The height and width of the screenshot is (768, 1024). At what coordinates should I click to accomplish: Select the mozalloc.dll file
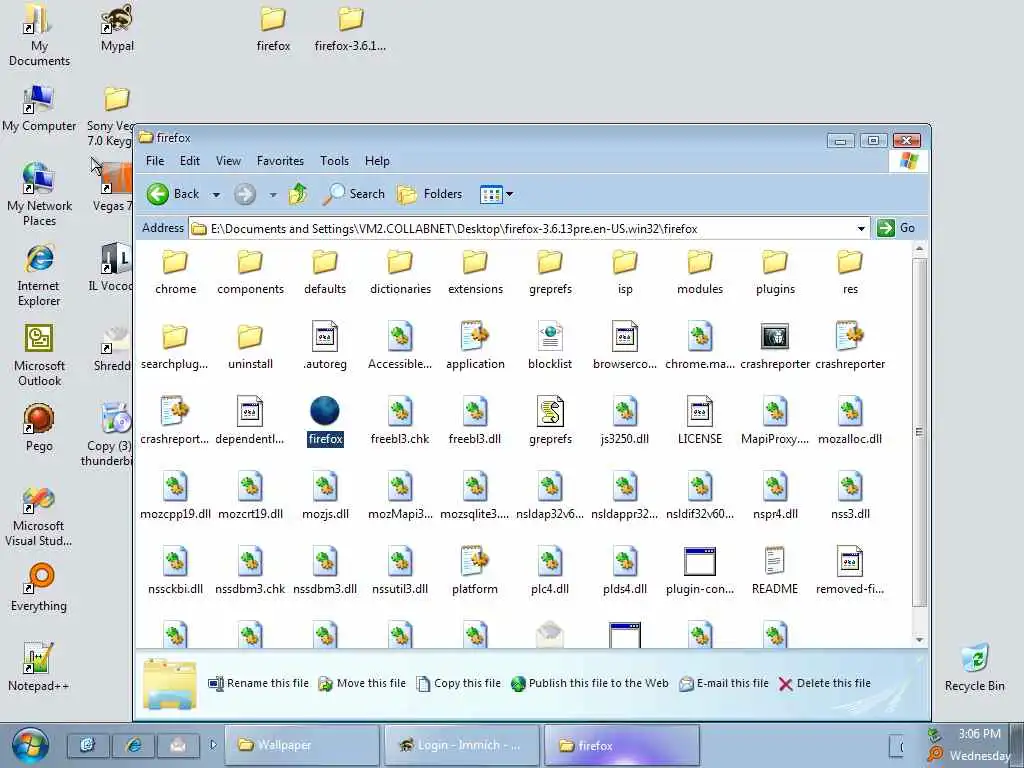coord(850,421)
